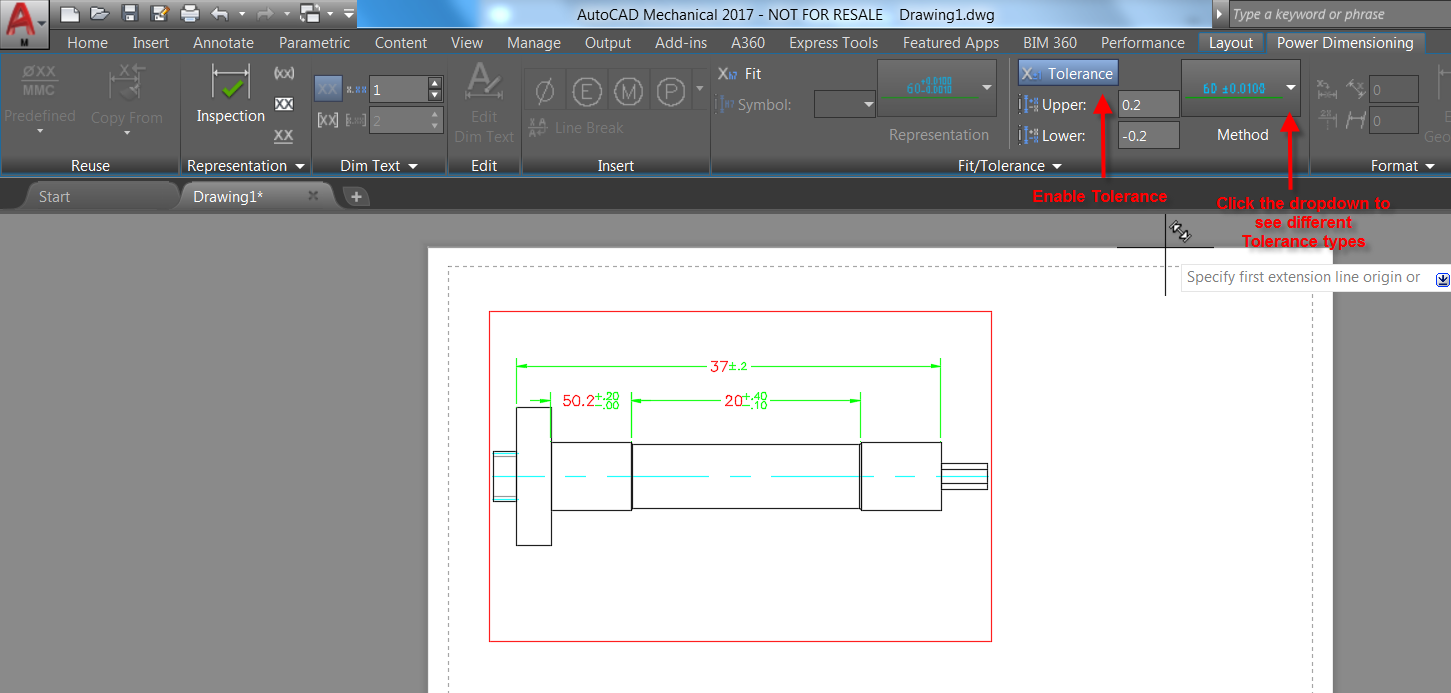Toggle the primary units XX button
This screenshot has width=1451, height=693.
[327, 89]
